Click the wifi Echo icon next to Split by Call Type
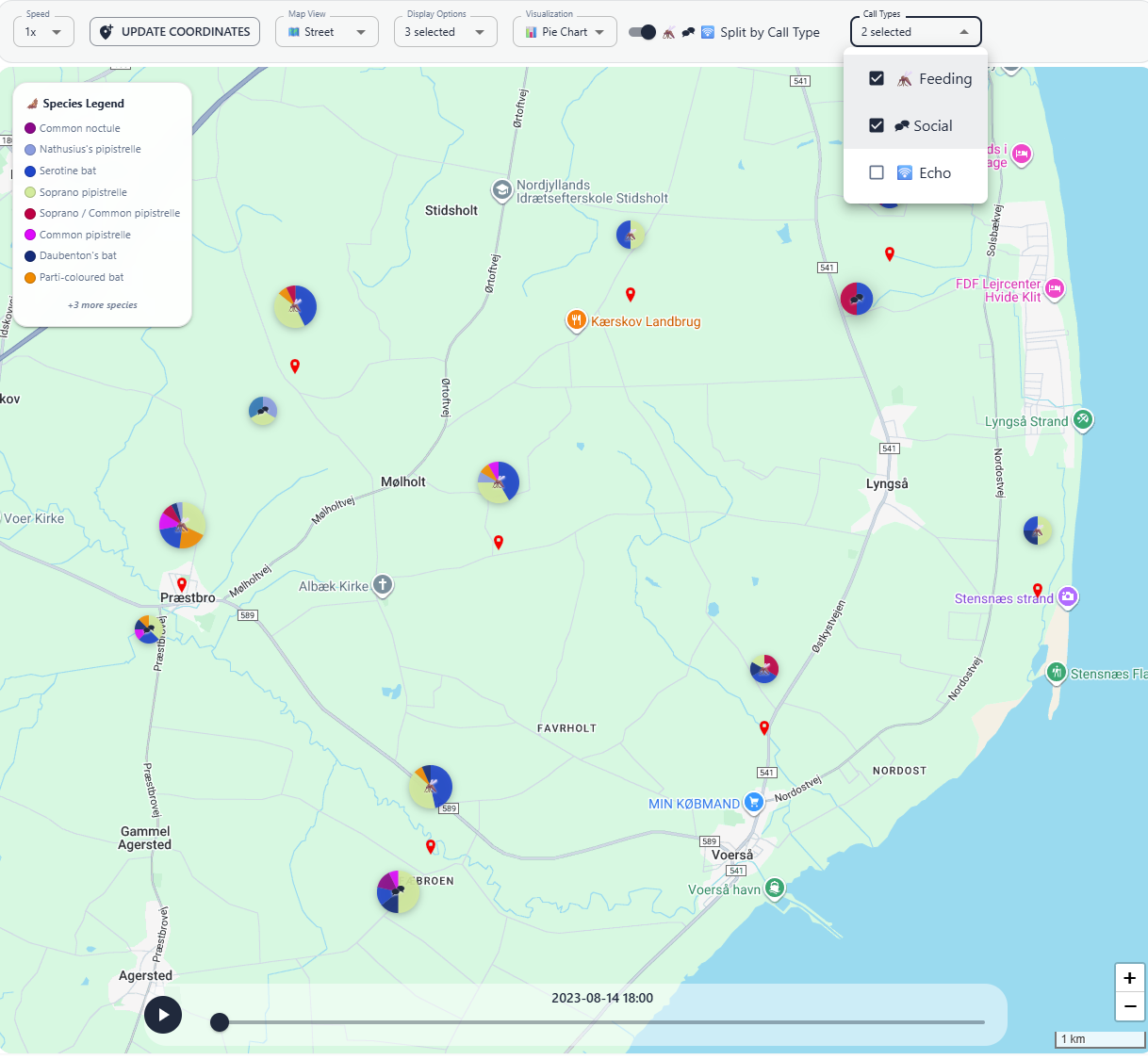This screenshot has height=1060, width=1148. click(x=707, y=32)
